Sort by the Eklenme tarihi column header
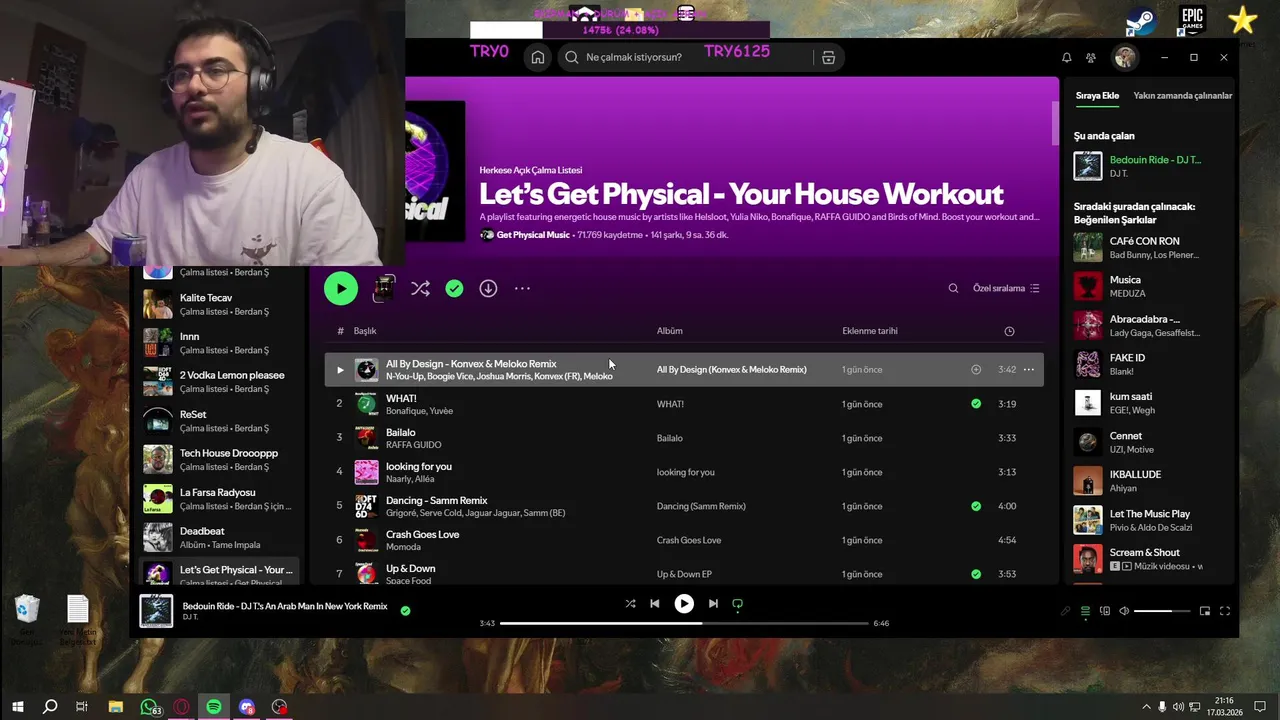Screen dimensions: 1280x720 tap(870, 331)
